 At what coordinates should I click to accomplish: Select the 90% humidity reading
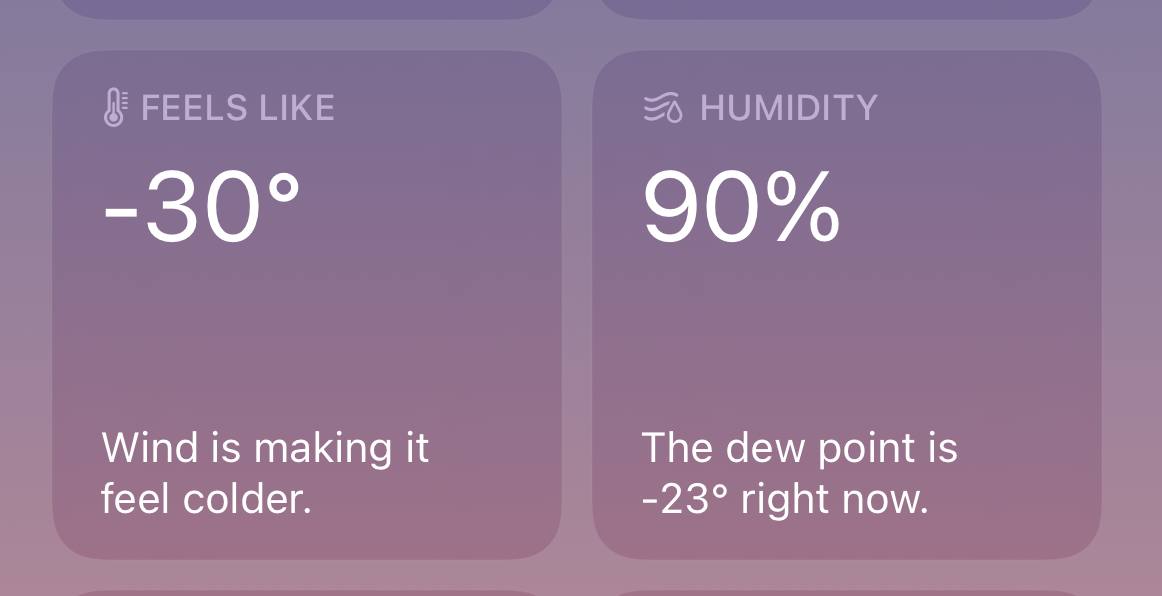point(740,208)
